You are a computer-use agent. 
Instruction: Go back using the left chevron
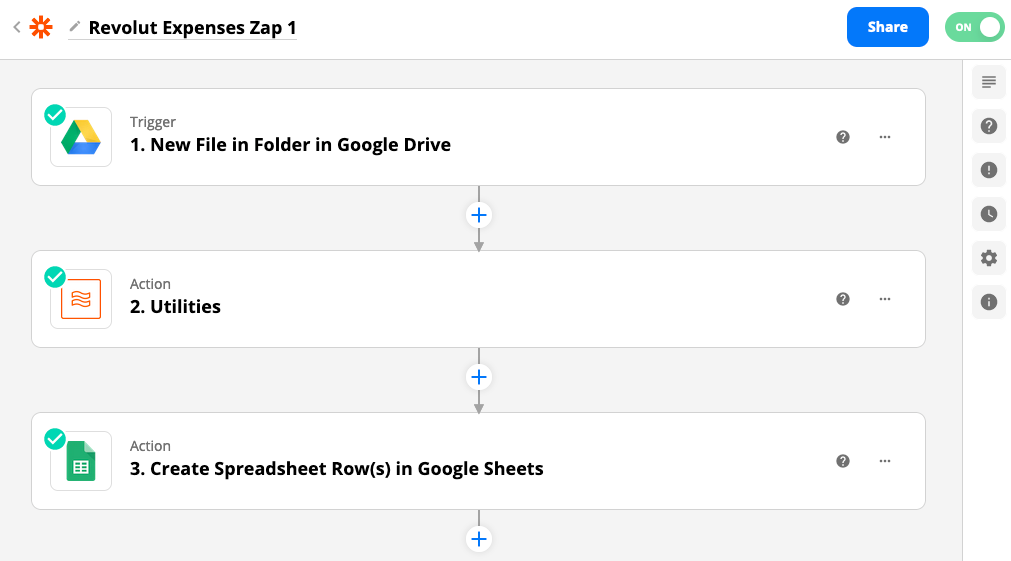point(17,27)
